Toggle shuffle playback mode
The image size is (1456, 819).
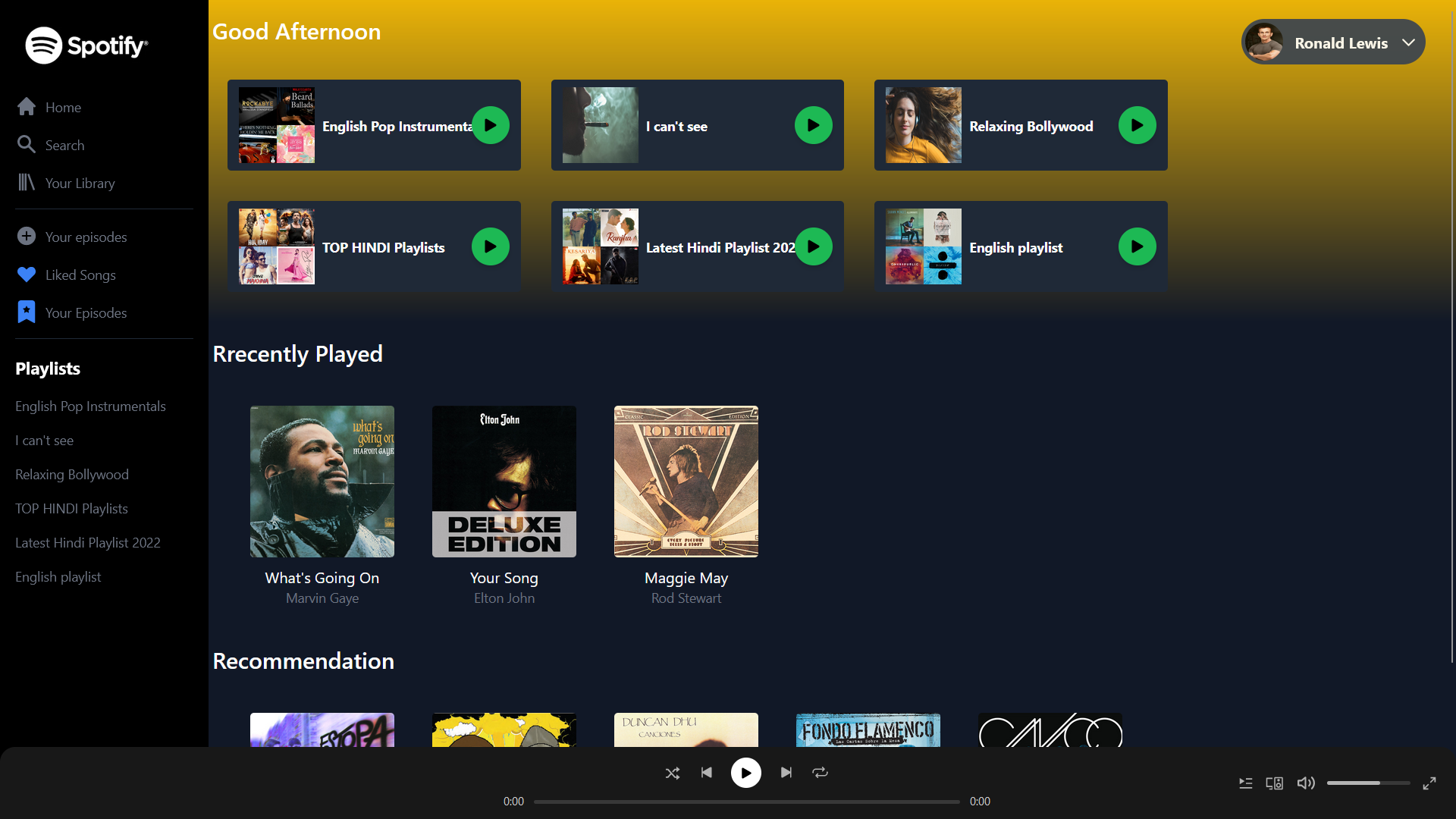673,773
